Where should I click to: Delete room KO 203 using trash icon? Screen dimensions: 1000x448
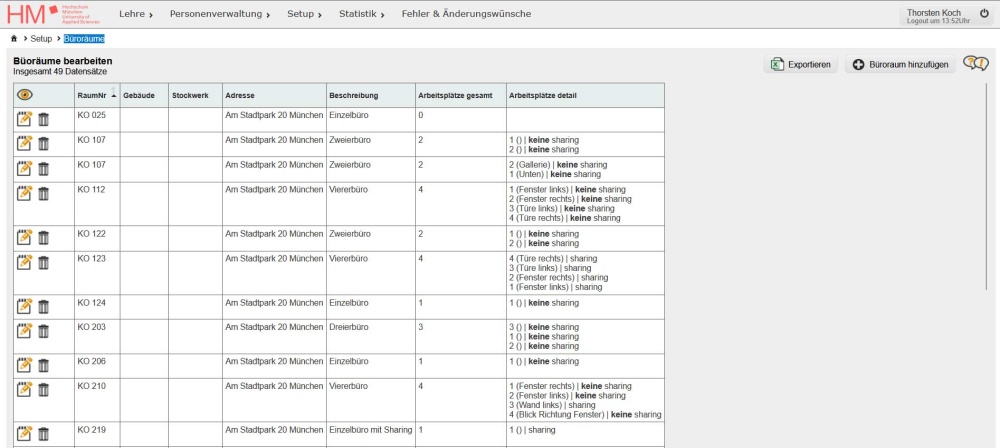click(x=43, y=330)
